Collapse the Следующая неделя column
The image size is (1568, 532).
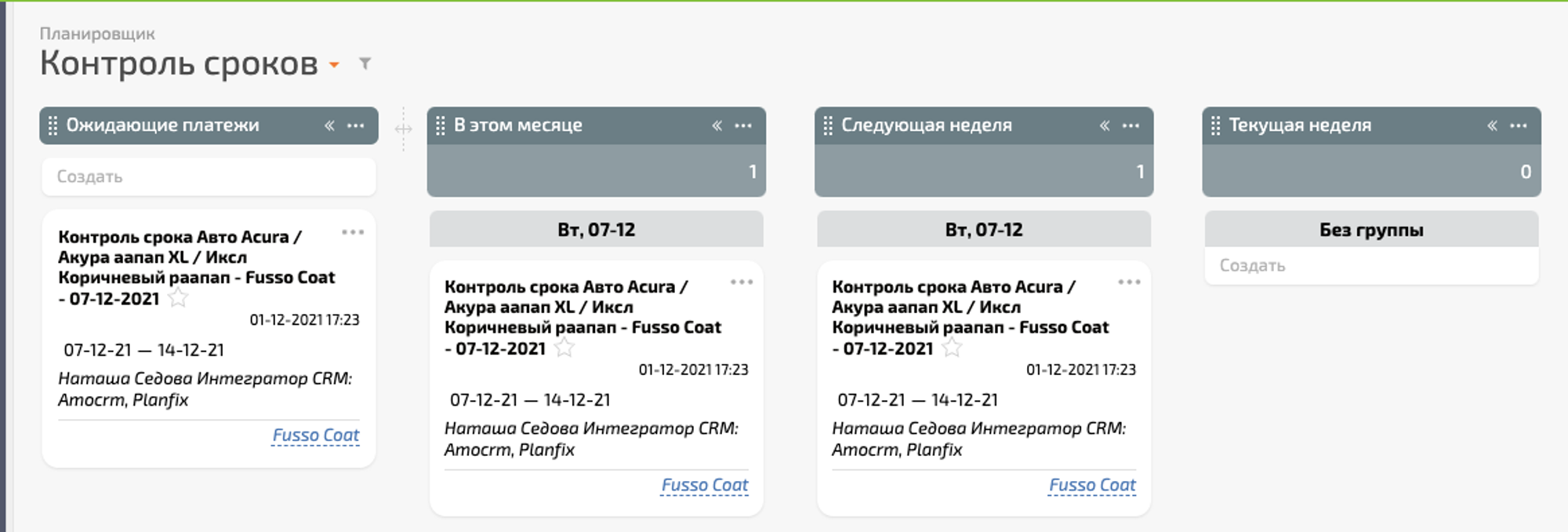[x=1104, y=126]
